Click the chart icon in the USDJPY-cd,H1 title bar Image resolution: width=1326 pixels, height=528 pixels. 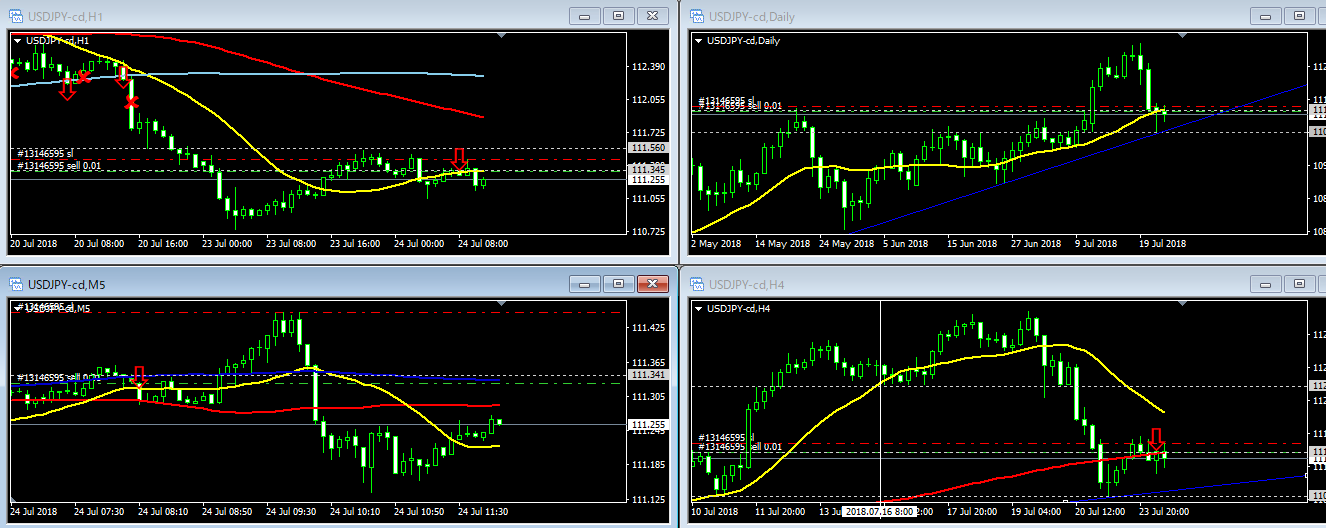(x=16, y=15)
